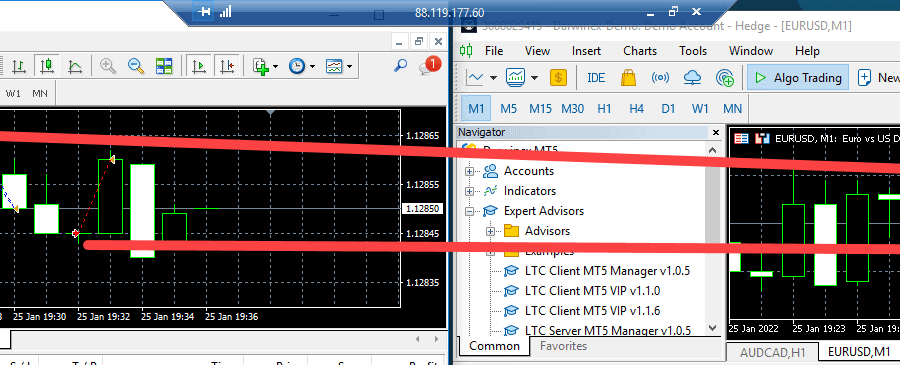Switch to Favorites tab in Navigator
This screenshot has width=900, height=365.
pyautogui.click(x=563, y=346)
